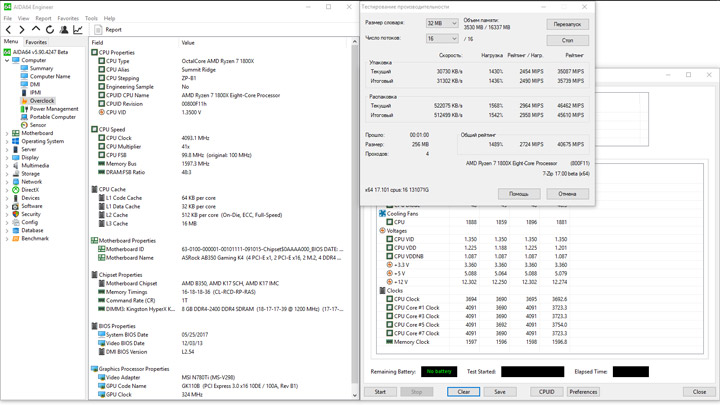This screenshot has height=405, width=720.
Task: Select Portable Computer in the tree
Action: coord(52,117)
